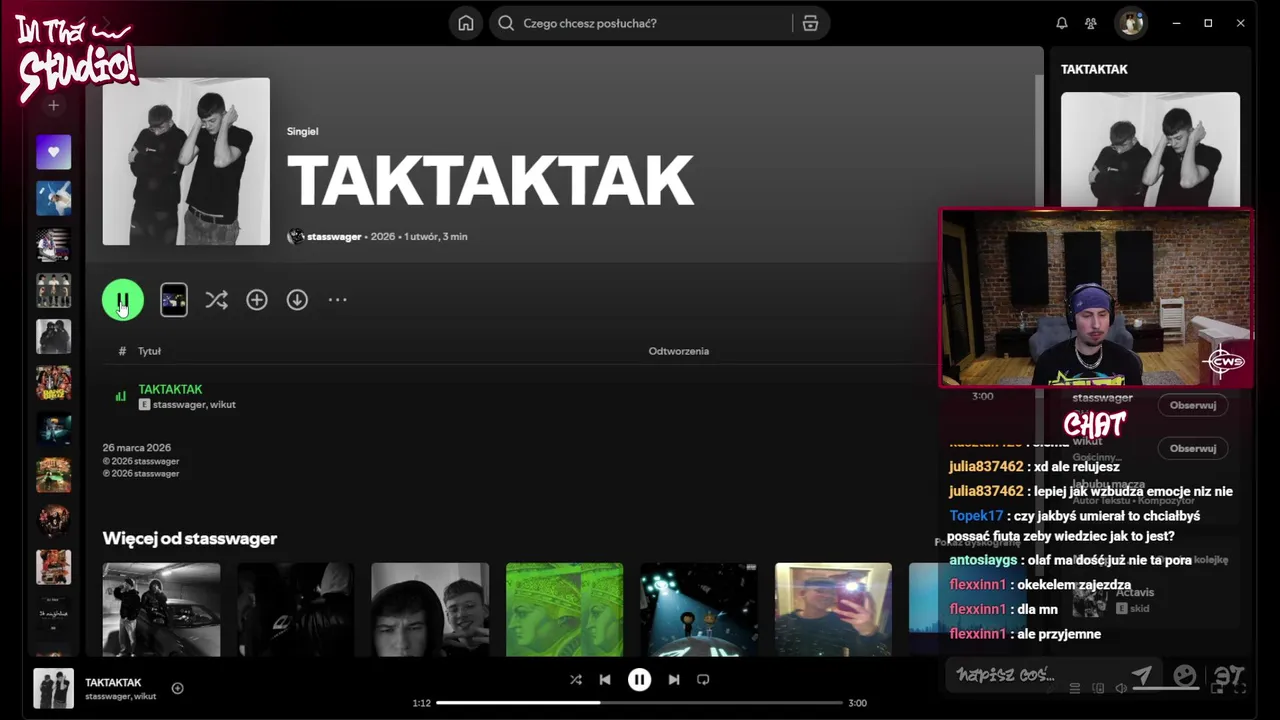1280x720 pixels.
Task: Open wikut link in track row
Action: pos(223,405)
